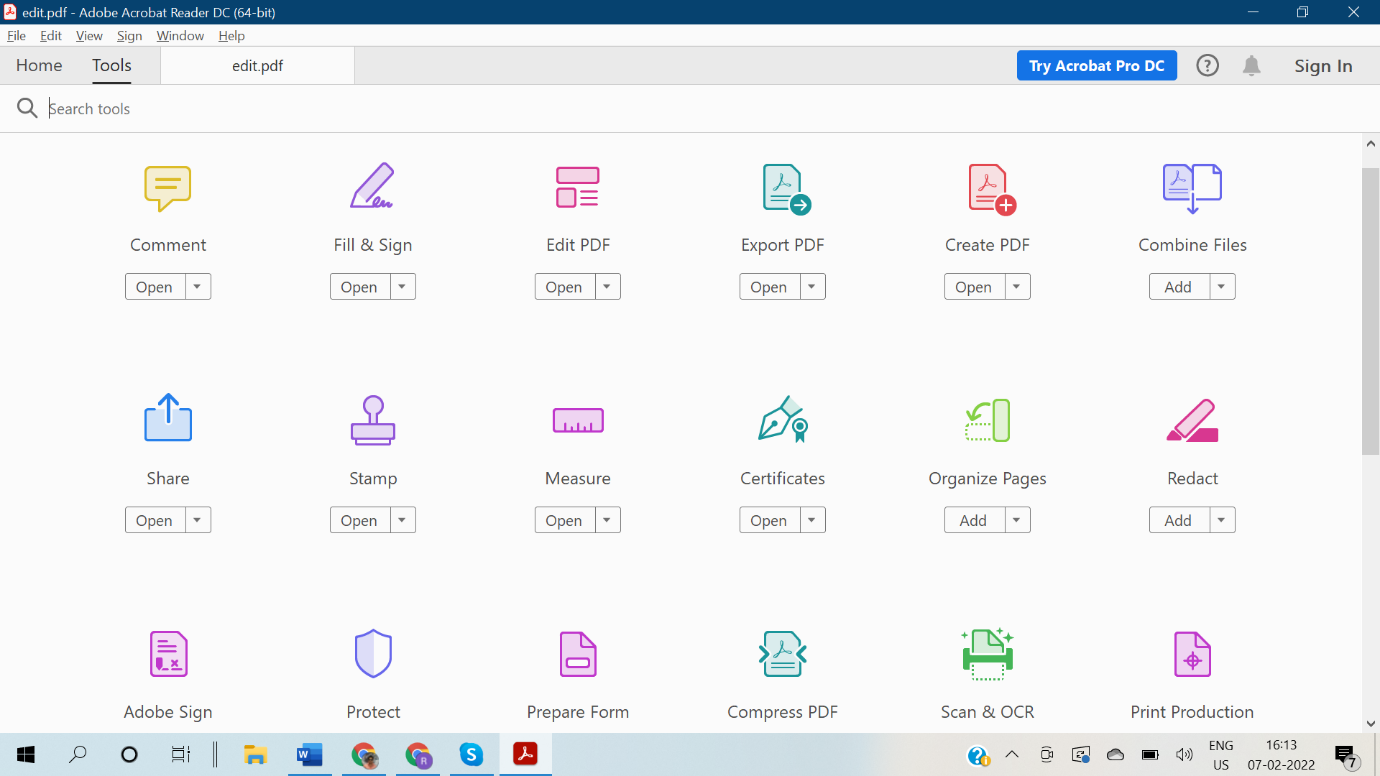
Task: Open the Help question mark icon
Action: (1208, 66)
